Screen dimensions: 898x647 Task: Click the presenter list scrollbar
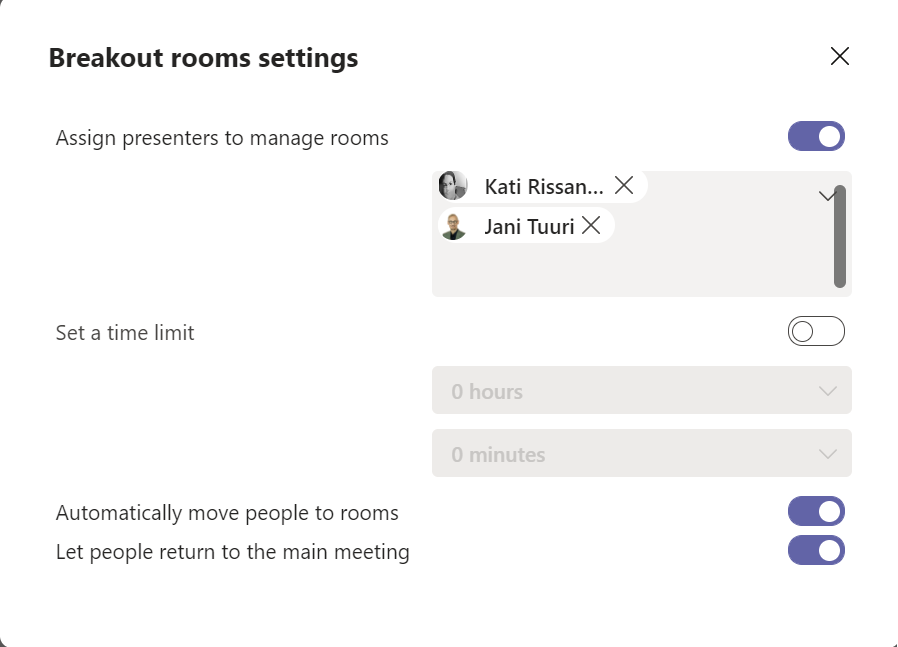click(840, 236)
